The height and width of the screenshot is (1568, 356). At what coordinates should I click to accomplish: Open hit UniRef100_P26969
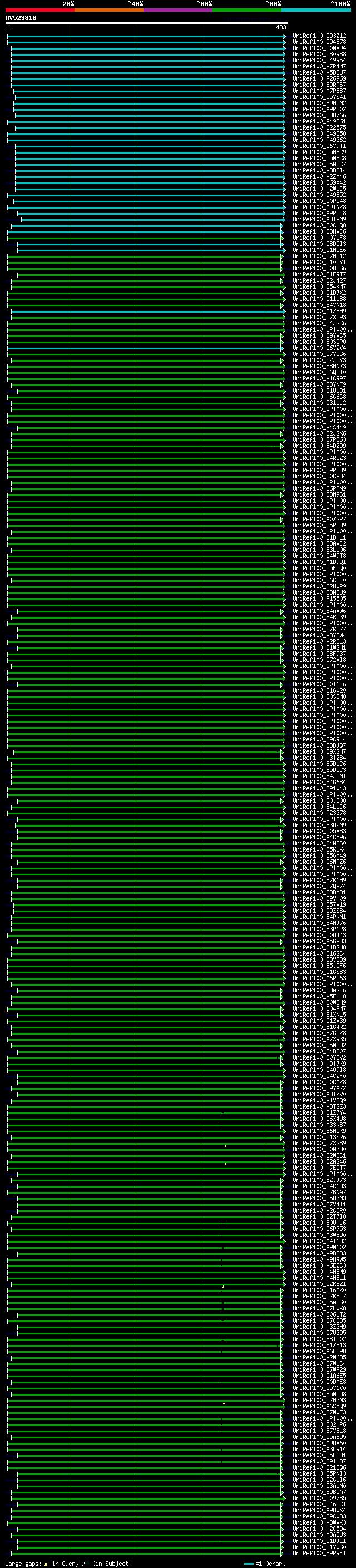point(319,78)
